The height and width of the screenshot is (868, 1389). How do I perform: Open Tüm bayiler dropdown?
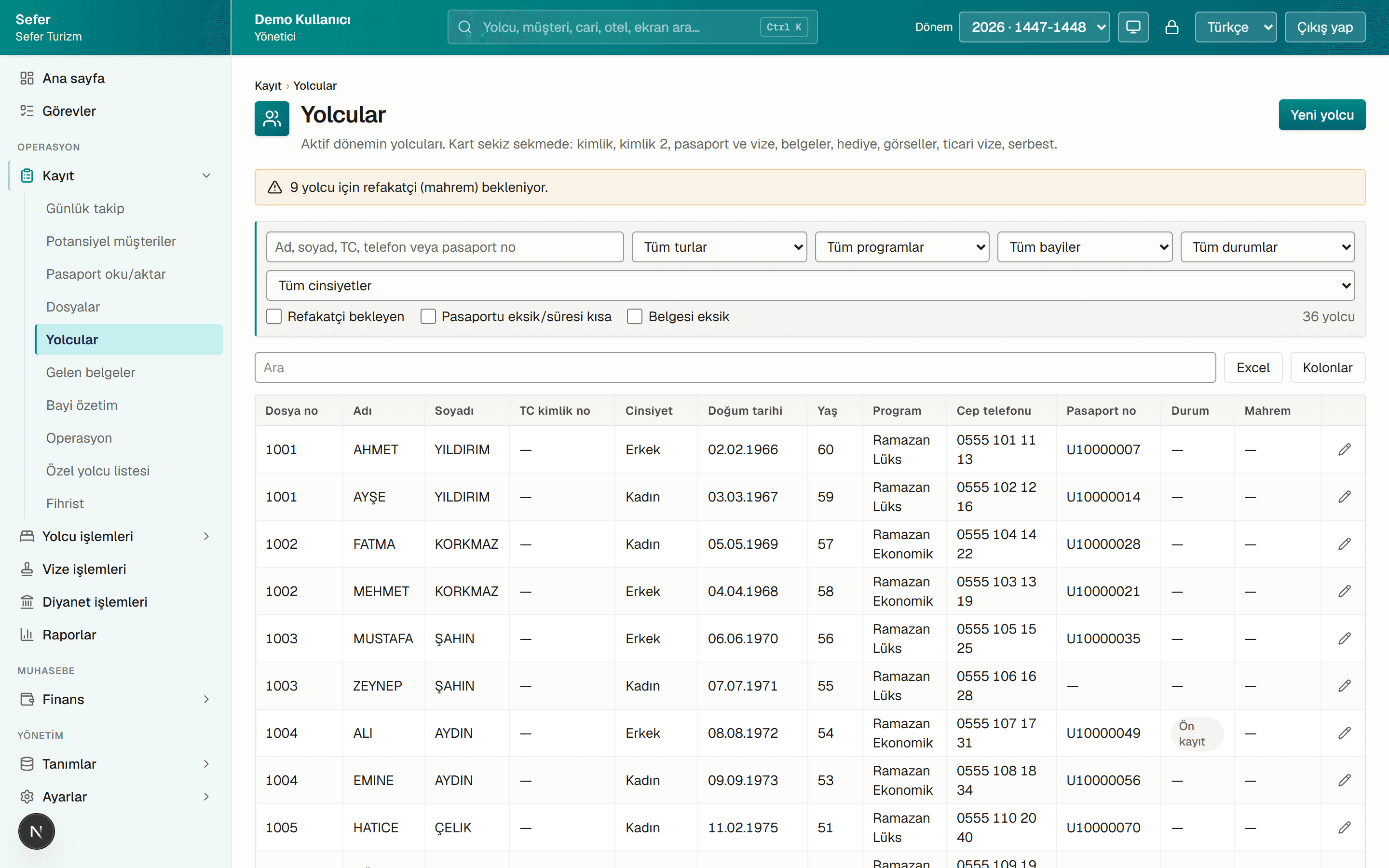(1085, 247)
